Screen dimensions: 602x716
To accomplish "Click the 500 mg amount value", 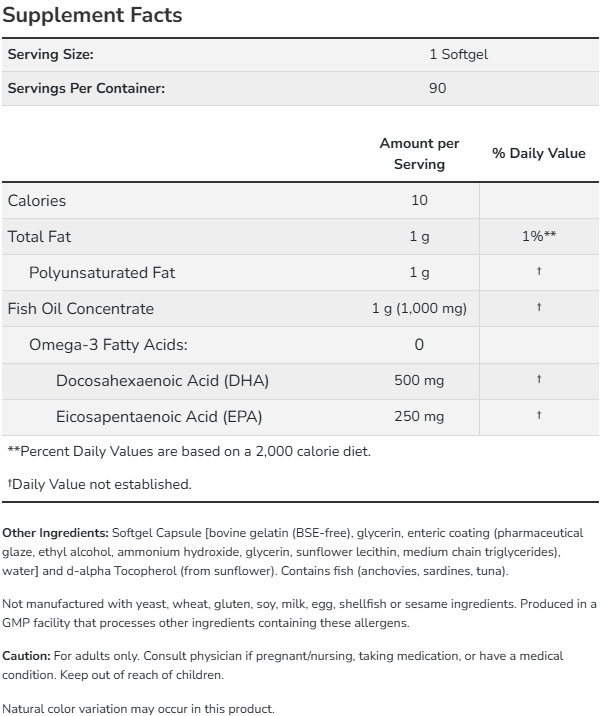I will [x=419, y=381].
